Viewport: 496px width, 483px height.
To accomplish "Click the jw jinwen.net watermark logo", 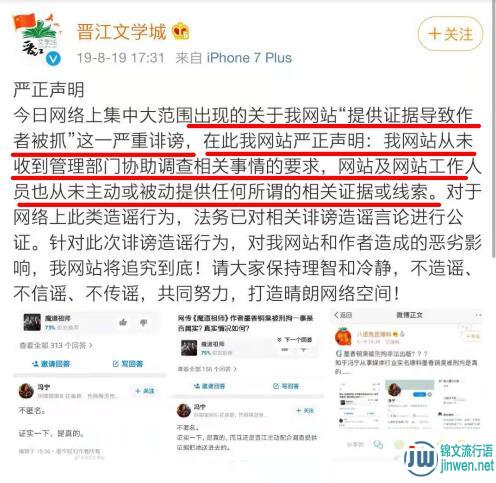I will click(x=448, y=459).
